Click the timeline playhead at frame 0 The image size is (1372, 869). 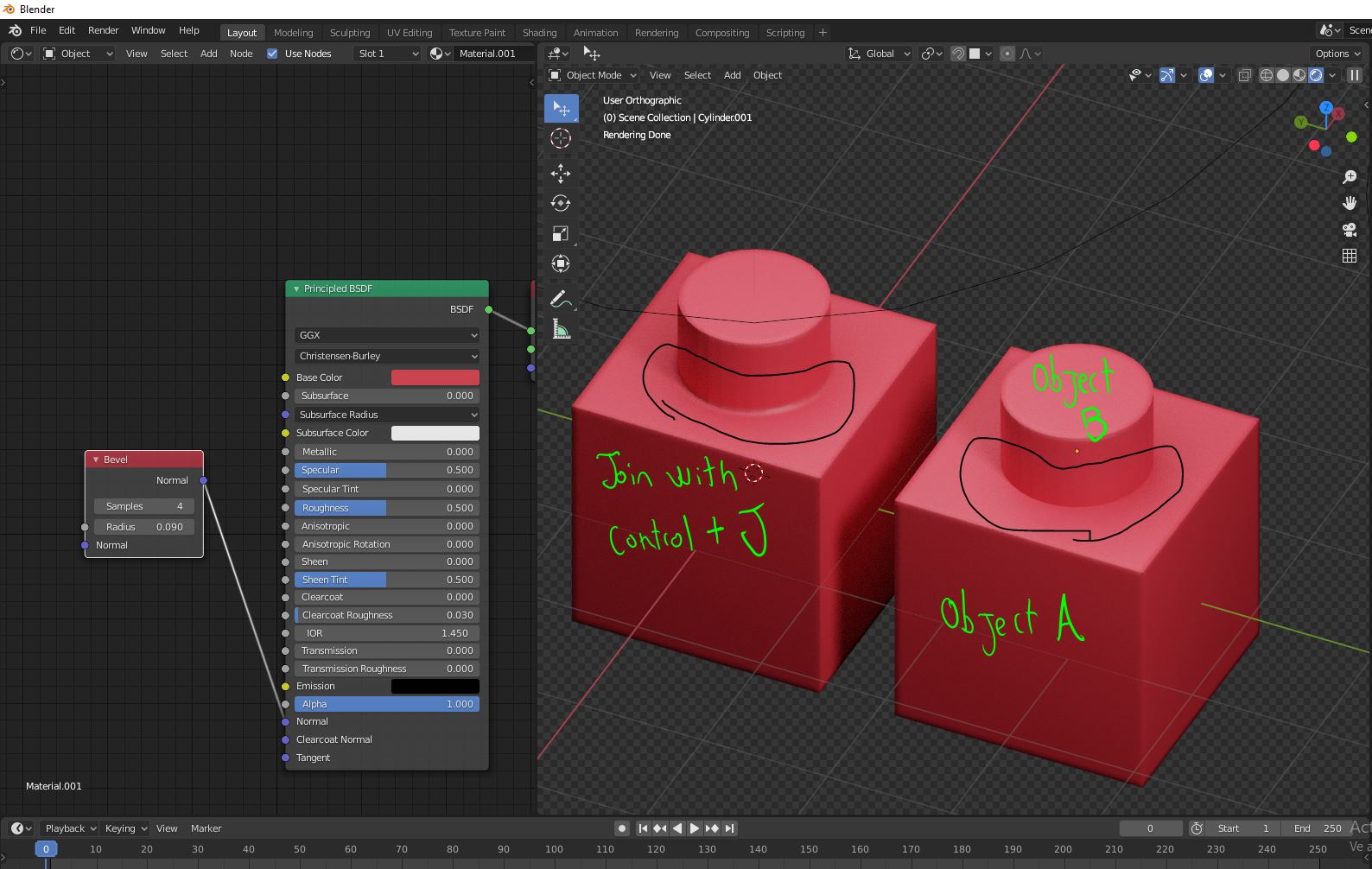[x=47, y=849]
